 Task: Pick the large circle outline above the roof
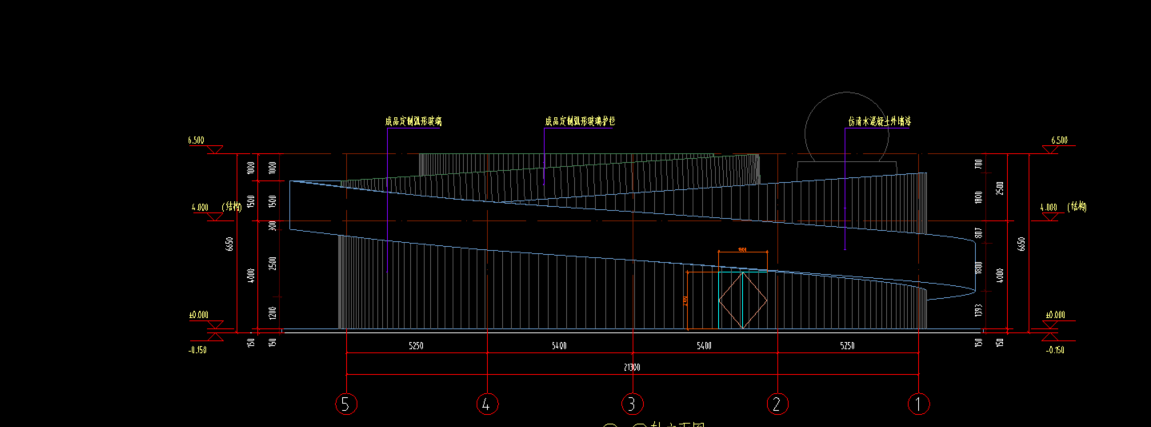pos(846,126)
